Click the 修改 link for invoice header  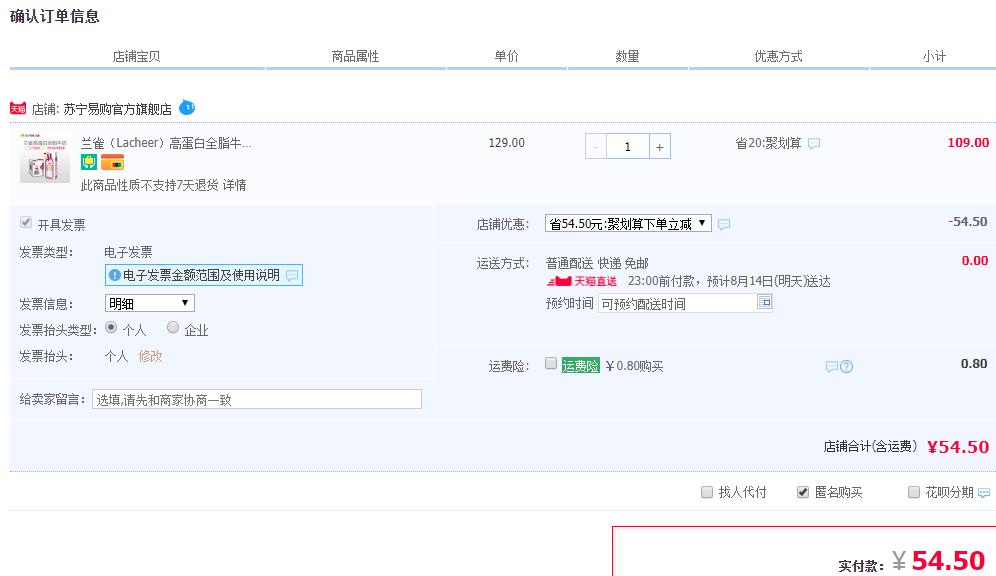pos(151,356)
